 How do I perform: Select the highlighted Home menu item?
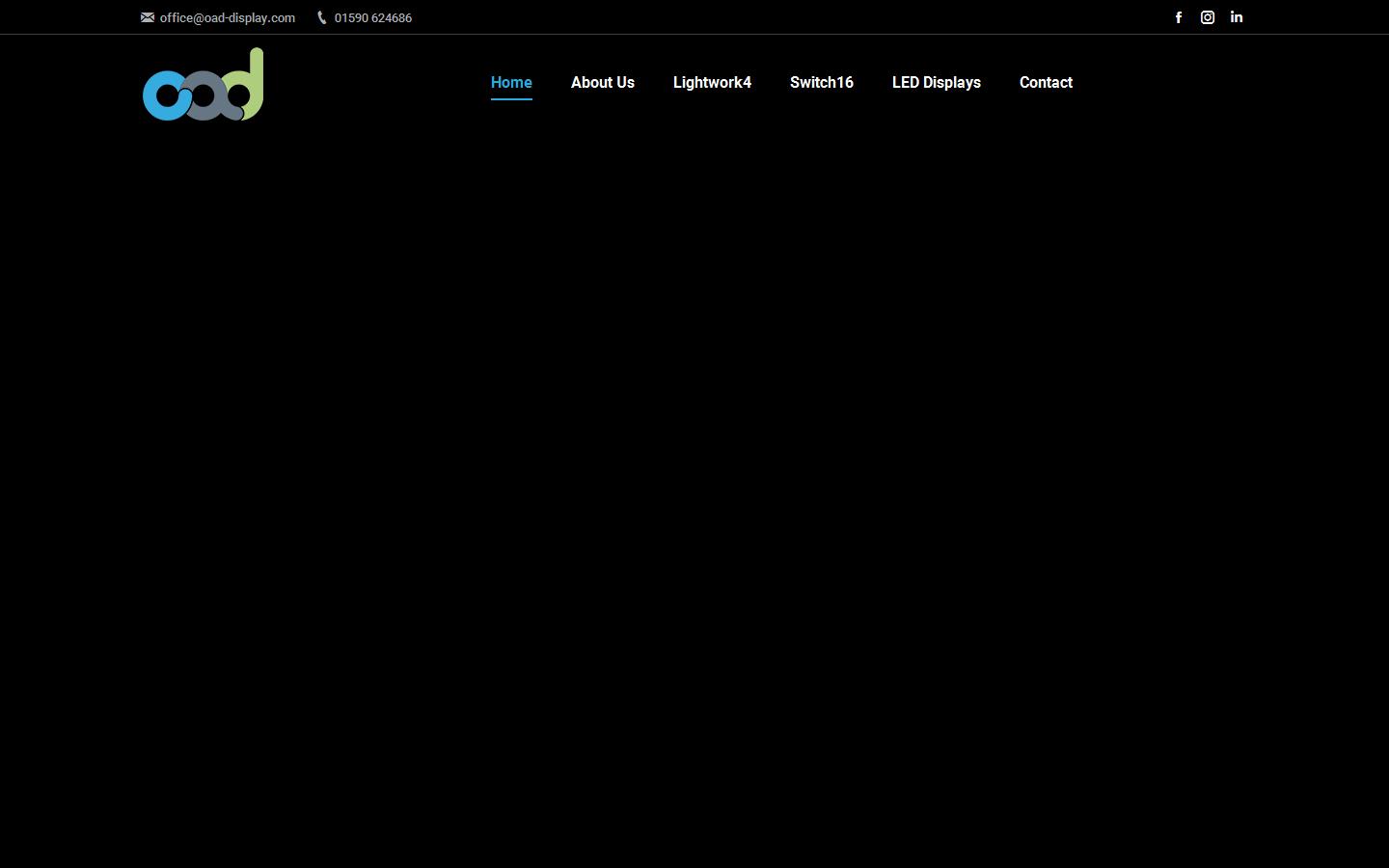tap(511, 83)
